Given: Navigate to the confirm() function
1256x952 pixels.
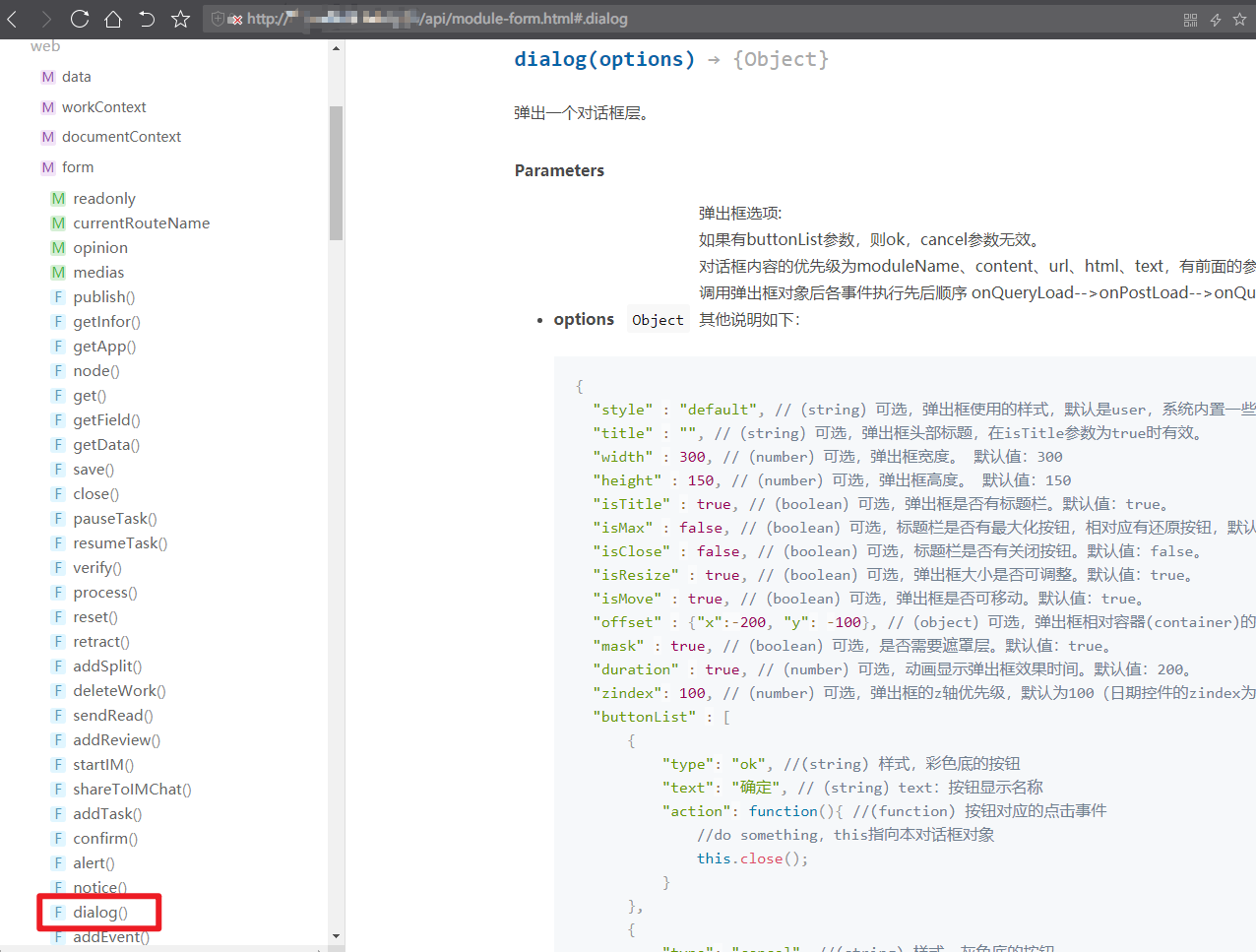Looking at the screenshot, I should coord(104,839).
